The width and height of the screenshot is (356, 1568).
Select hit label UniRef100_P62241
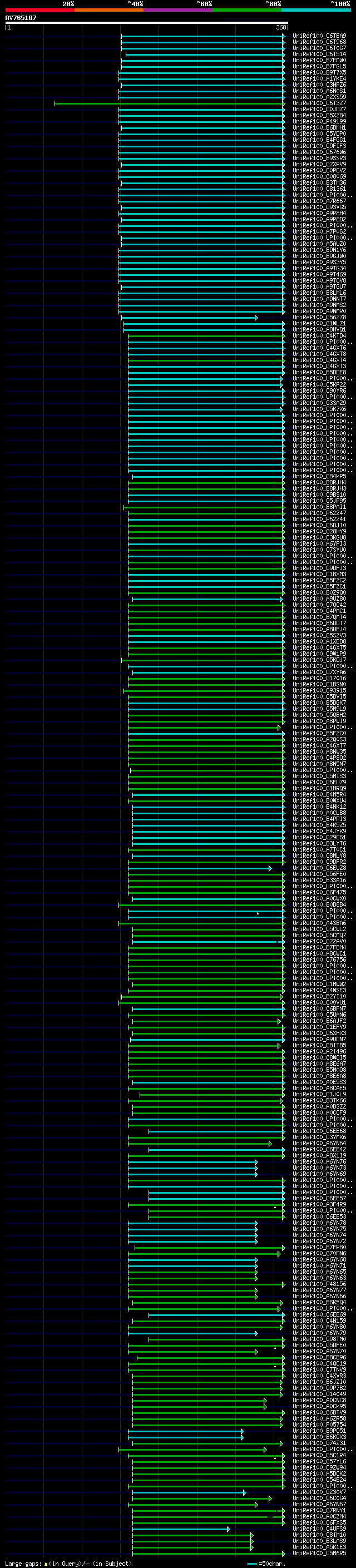point(319,518)
